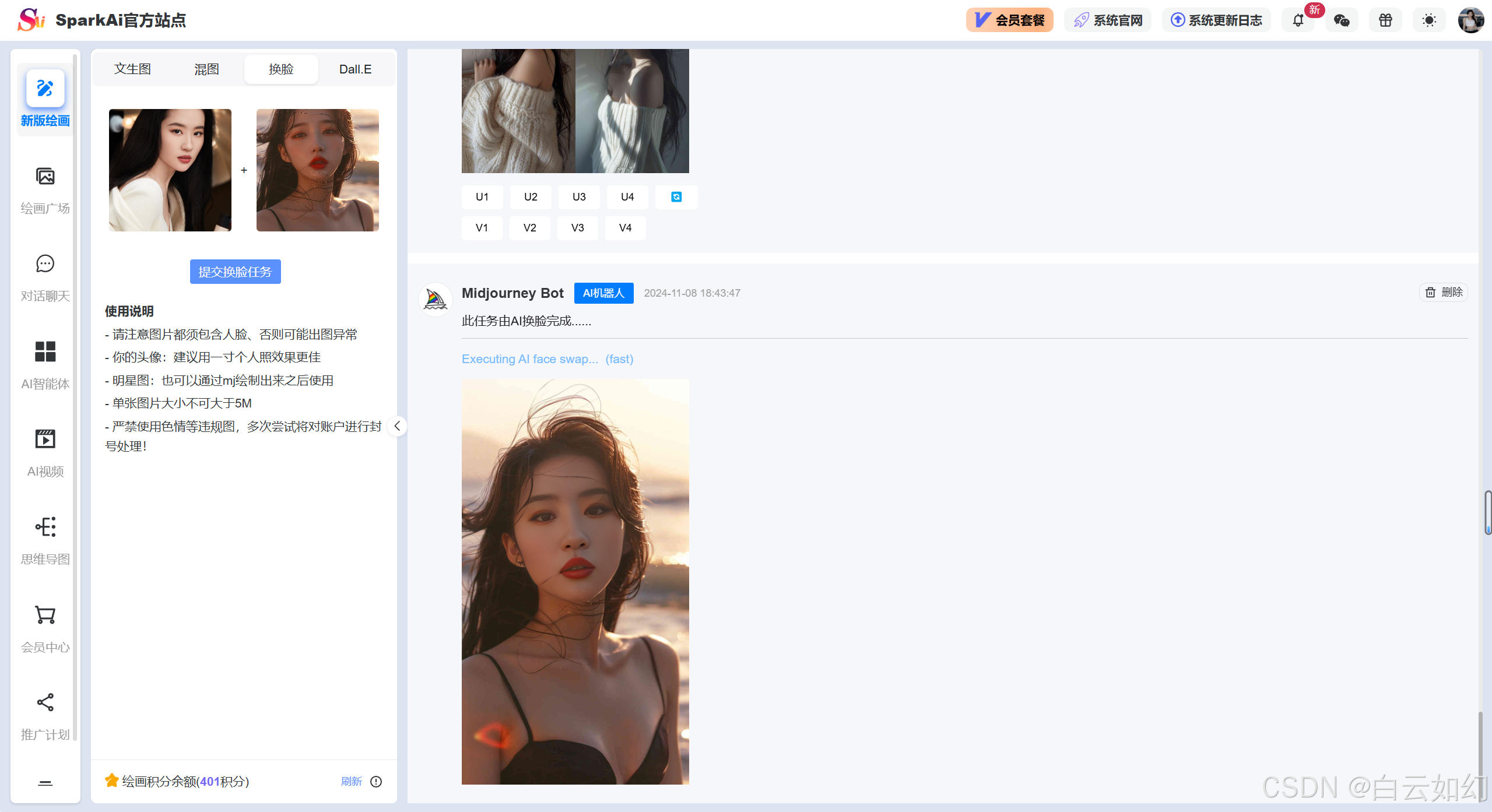
Task: Click the WeChat icon in header
Action: 1342,20
